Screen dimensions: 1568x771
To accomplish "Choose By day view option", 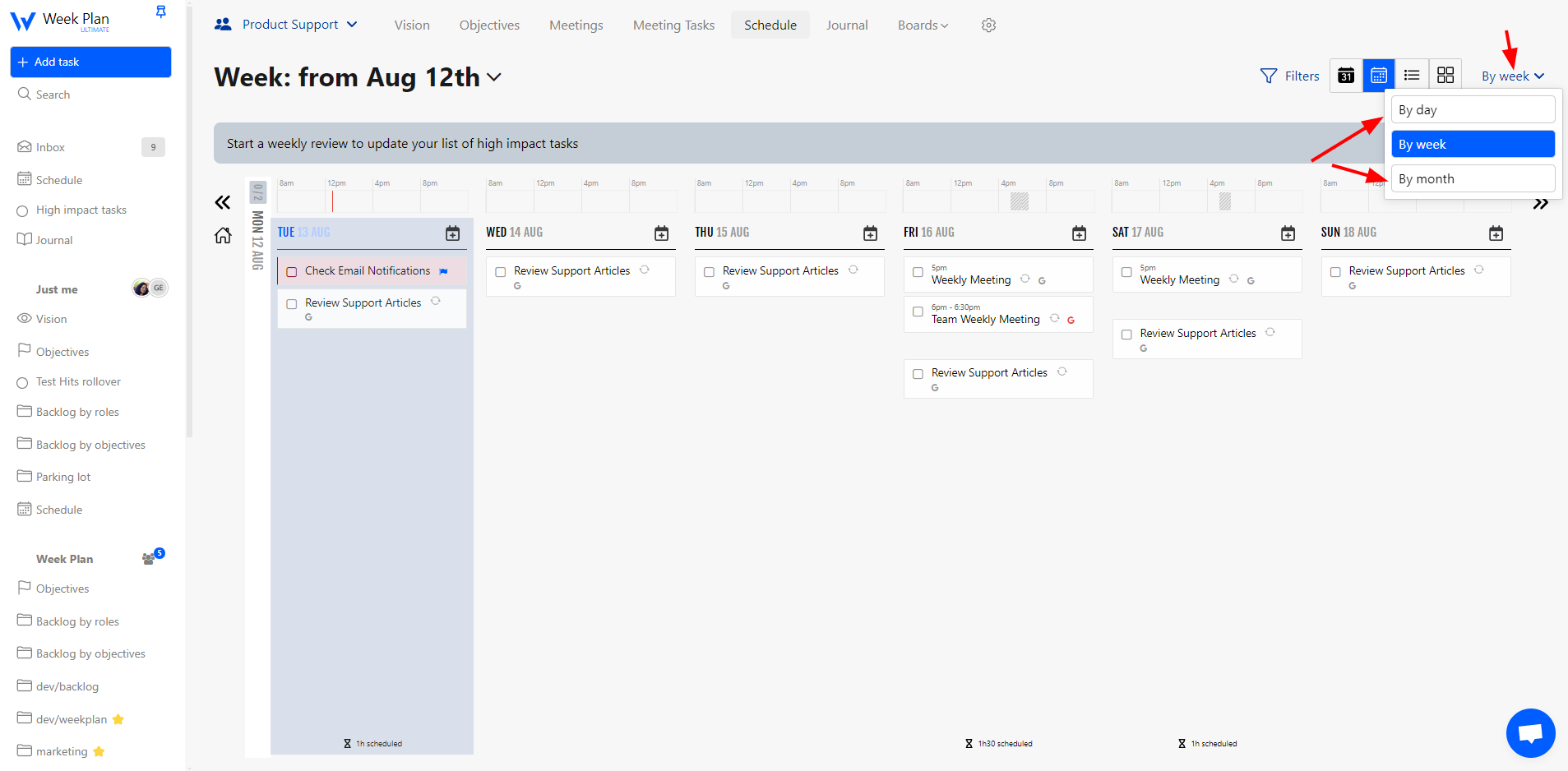I will click(x=1473, y=109).
